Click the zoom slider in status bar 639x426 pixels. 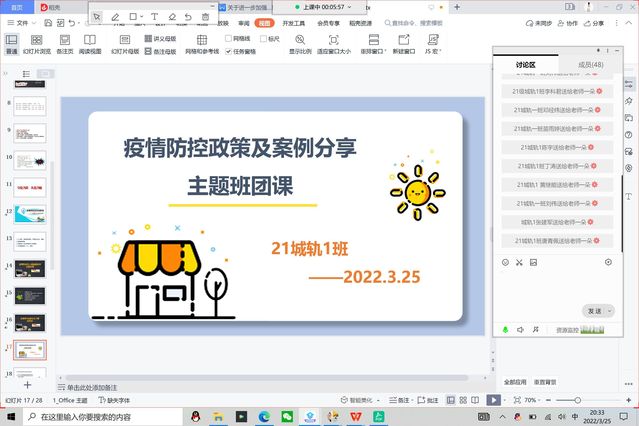coord(577,400)
